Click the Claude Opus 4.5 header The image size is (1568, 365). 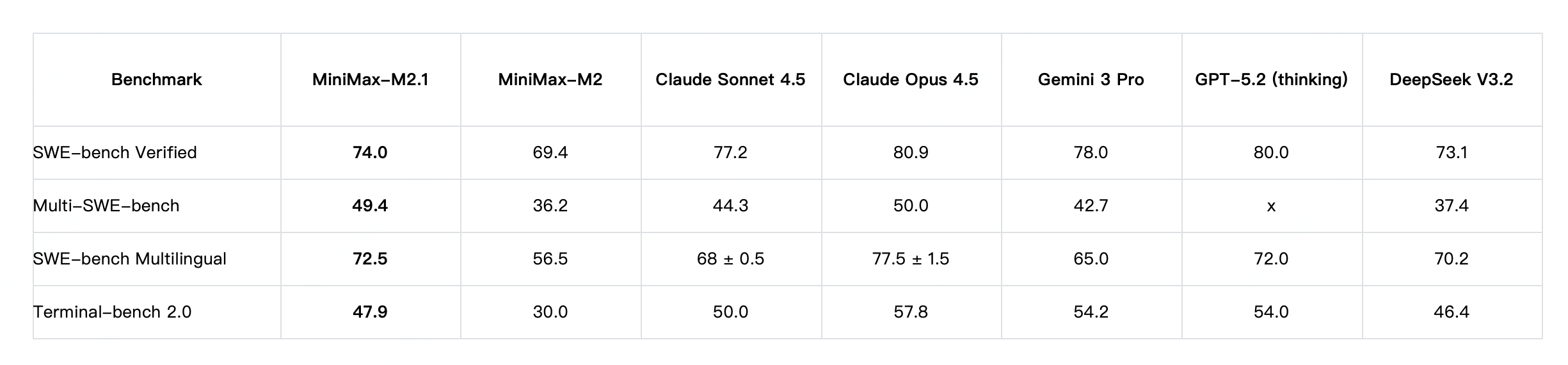911,79
